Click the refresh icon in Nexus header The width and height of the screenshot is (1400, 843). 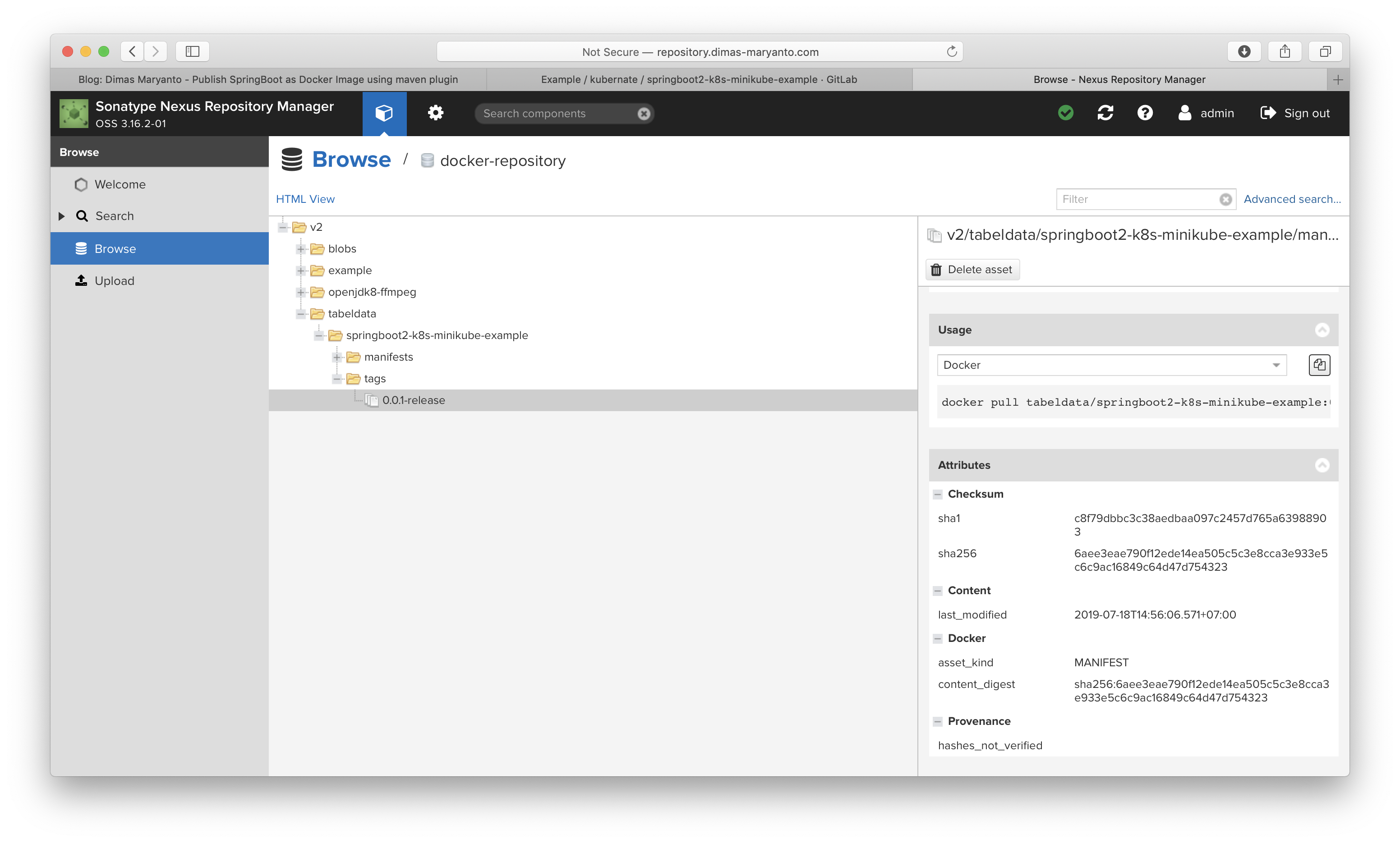click(1105, 113)
